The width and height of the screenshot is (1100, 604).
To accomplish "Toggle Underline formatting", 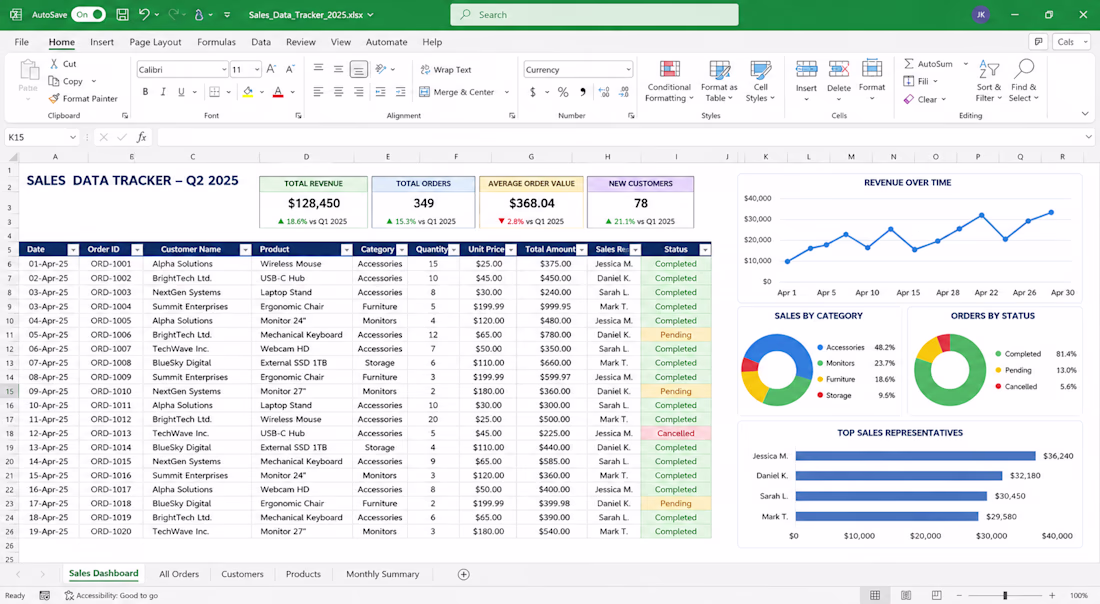I will [181, 92].
